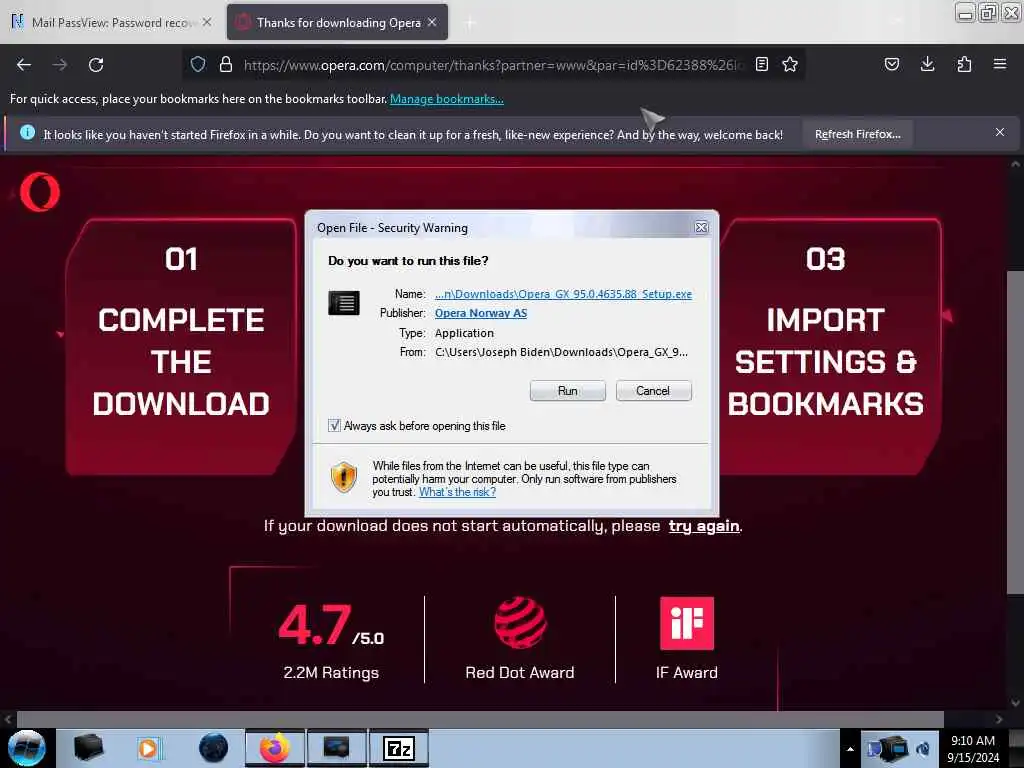
Task: Open the Windows Start button
Action: click(27, 748)
